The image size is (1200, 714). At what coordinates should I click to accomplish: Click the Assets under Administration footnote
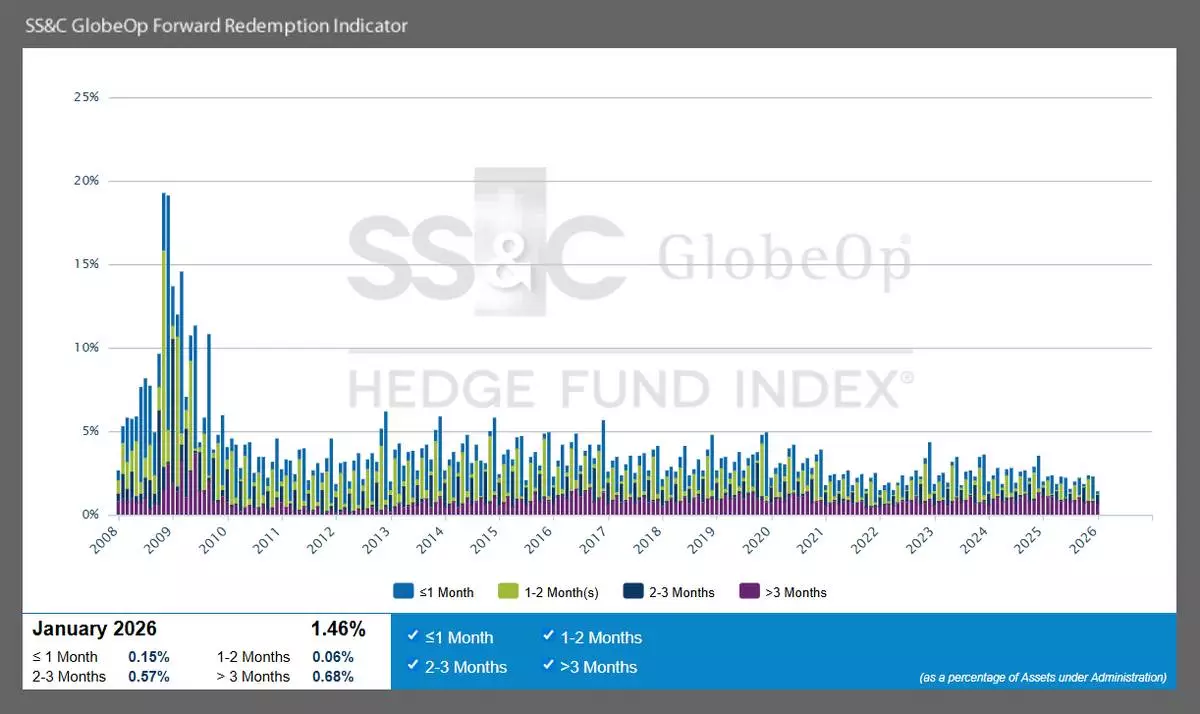1042,677
